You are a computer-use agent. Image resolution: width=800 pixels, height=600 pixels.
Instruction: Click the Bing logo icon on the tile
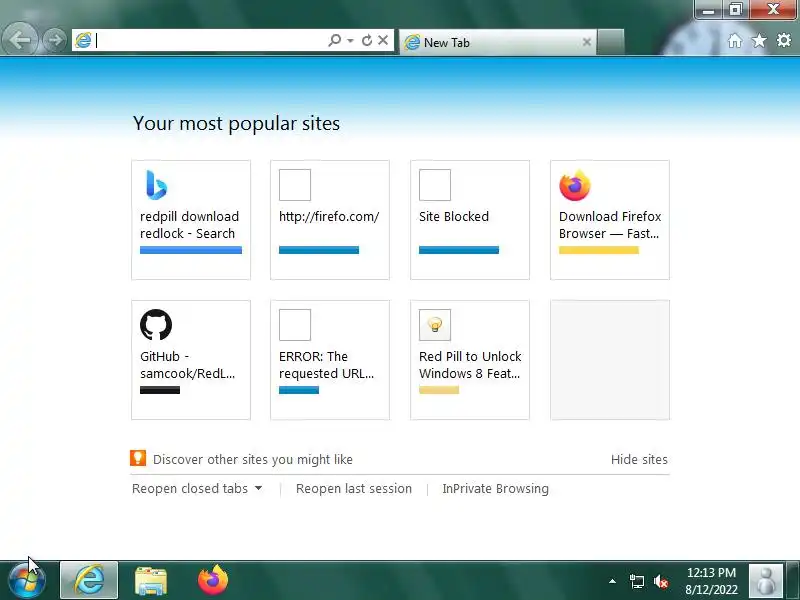coord(156,185)
